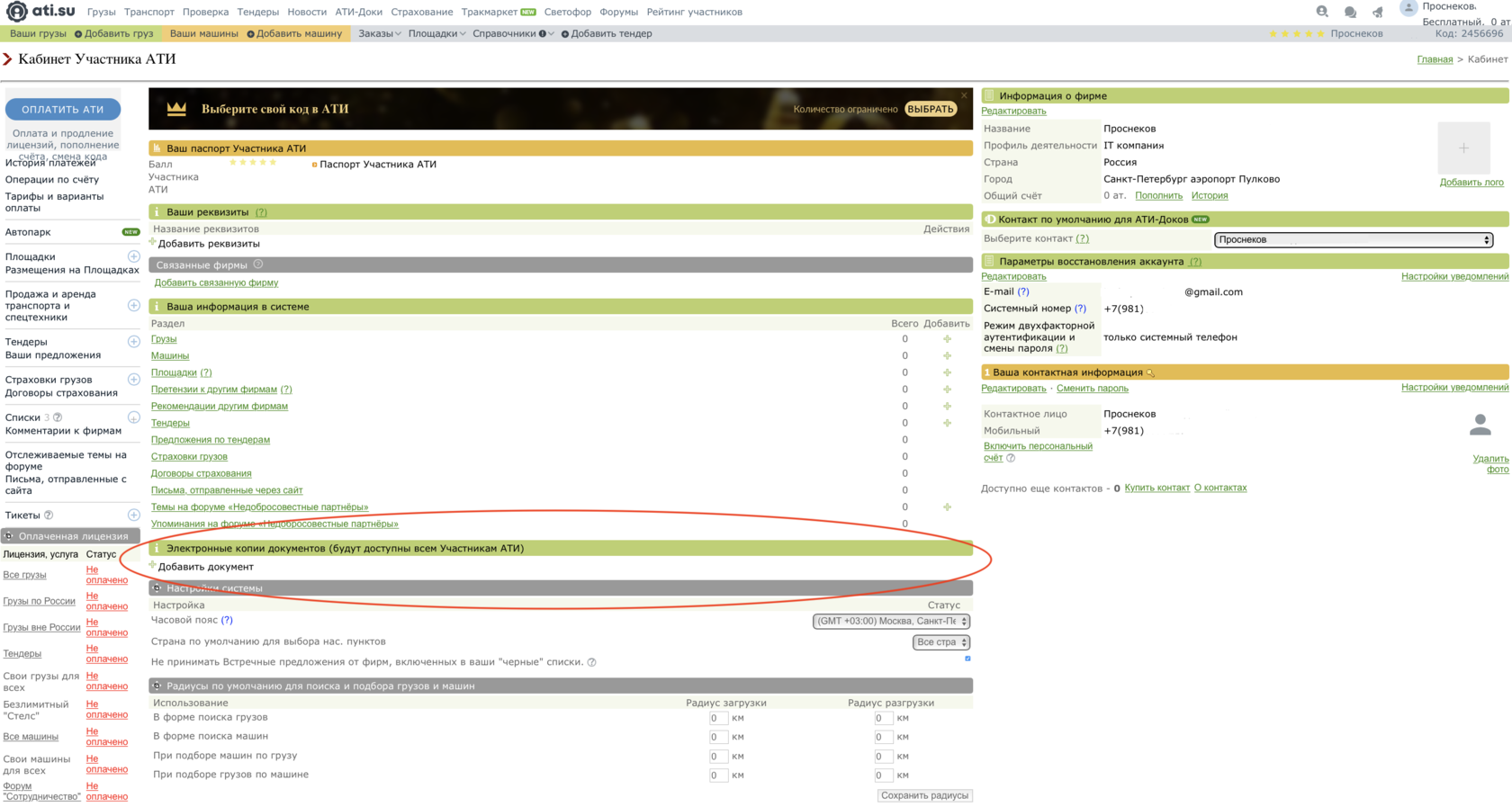Expand sidebar Площадки with circle plus
The image size is (1512, 807).
coord(134,257)
